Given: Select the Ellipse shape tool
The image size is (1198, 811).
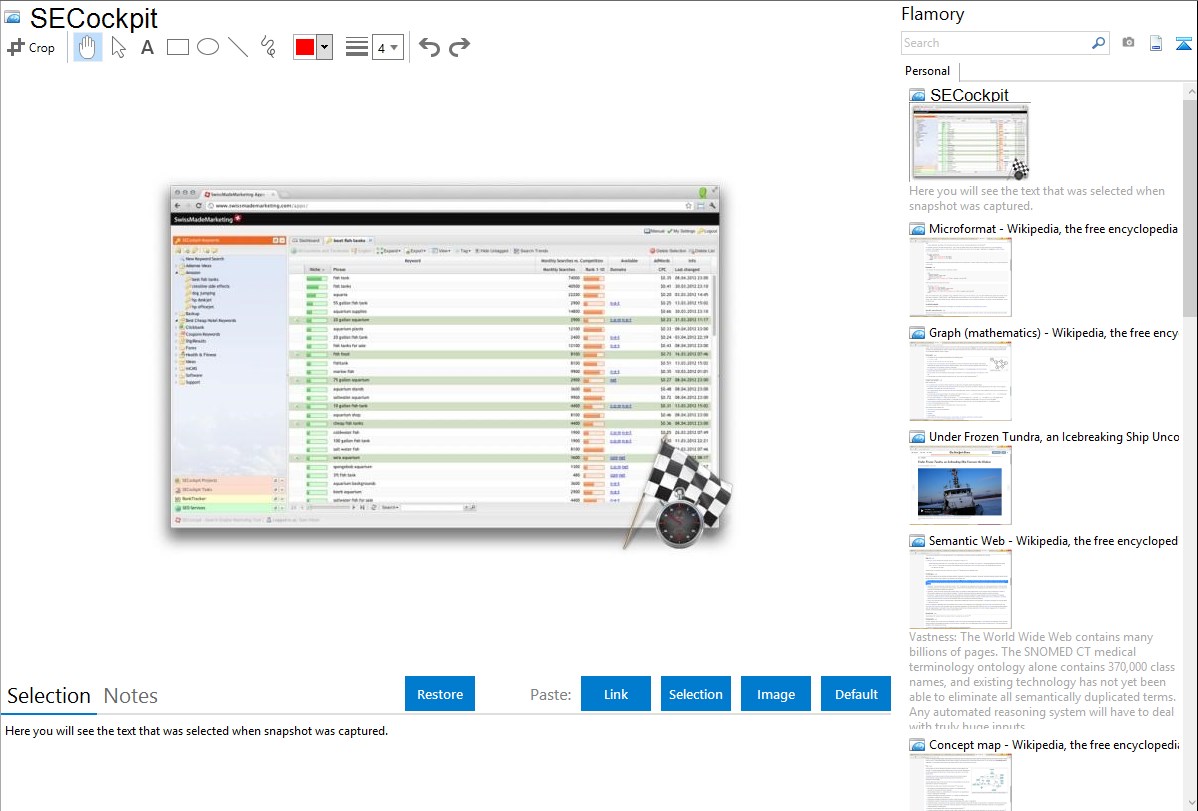Looking at the screenshot, I should click(207, 47).
